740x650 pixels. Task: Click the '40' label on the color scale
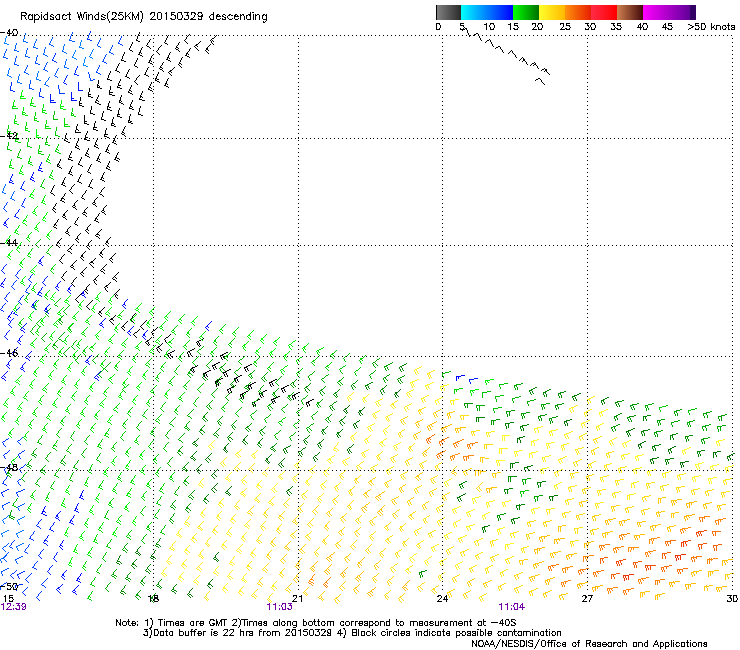coord(642,27)
